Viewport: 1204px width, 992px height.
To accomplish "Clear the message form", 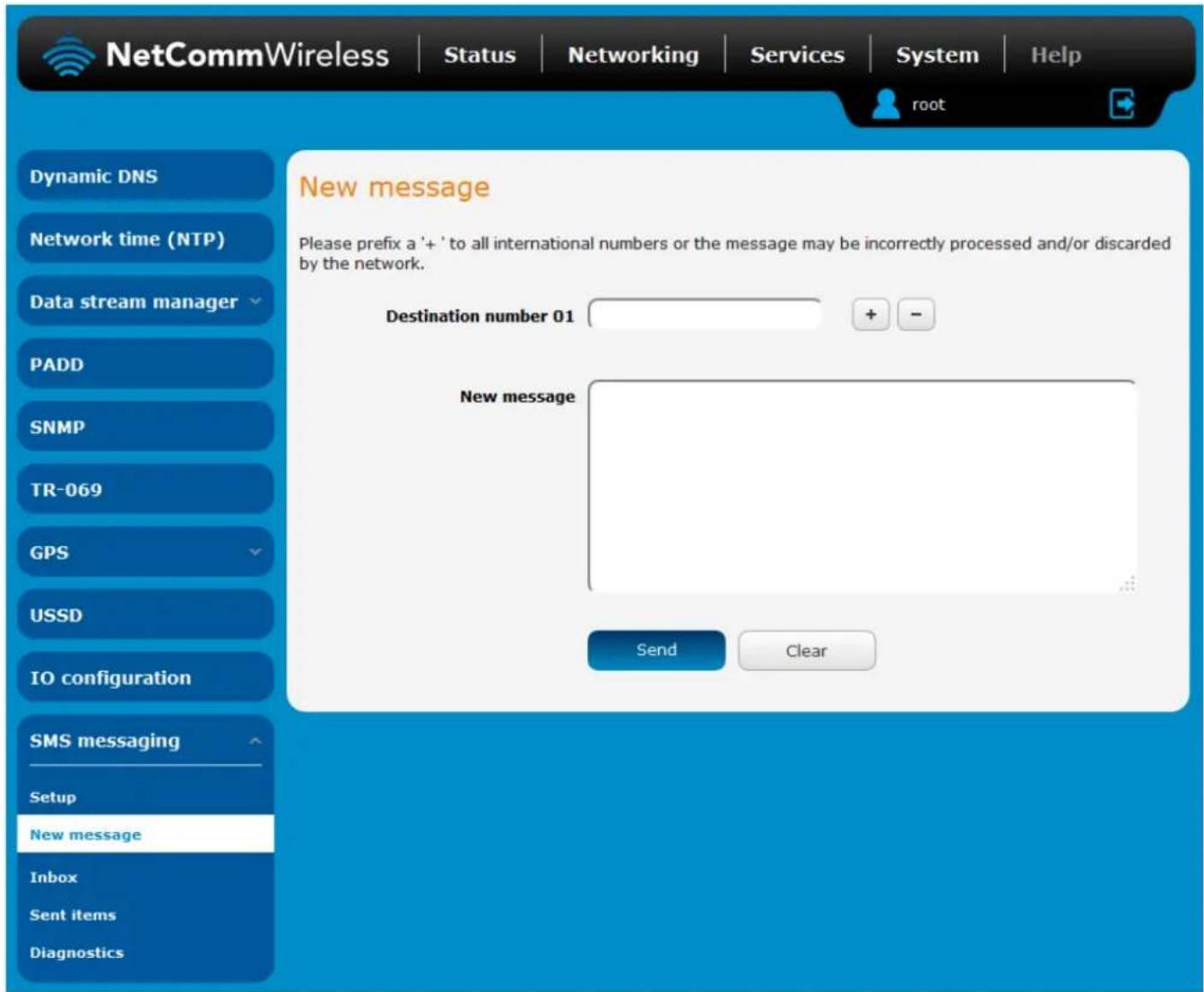I will pos(806,650).
